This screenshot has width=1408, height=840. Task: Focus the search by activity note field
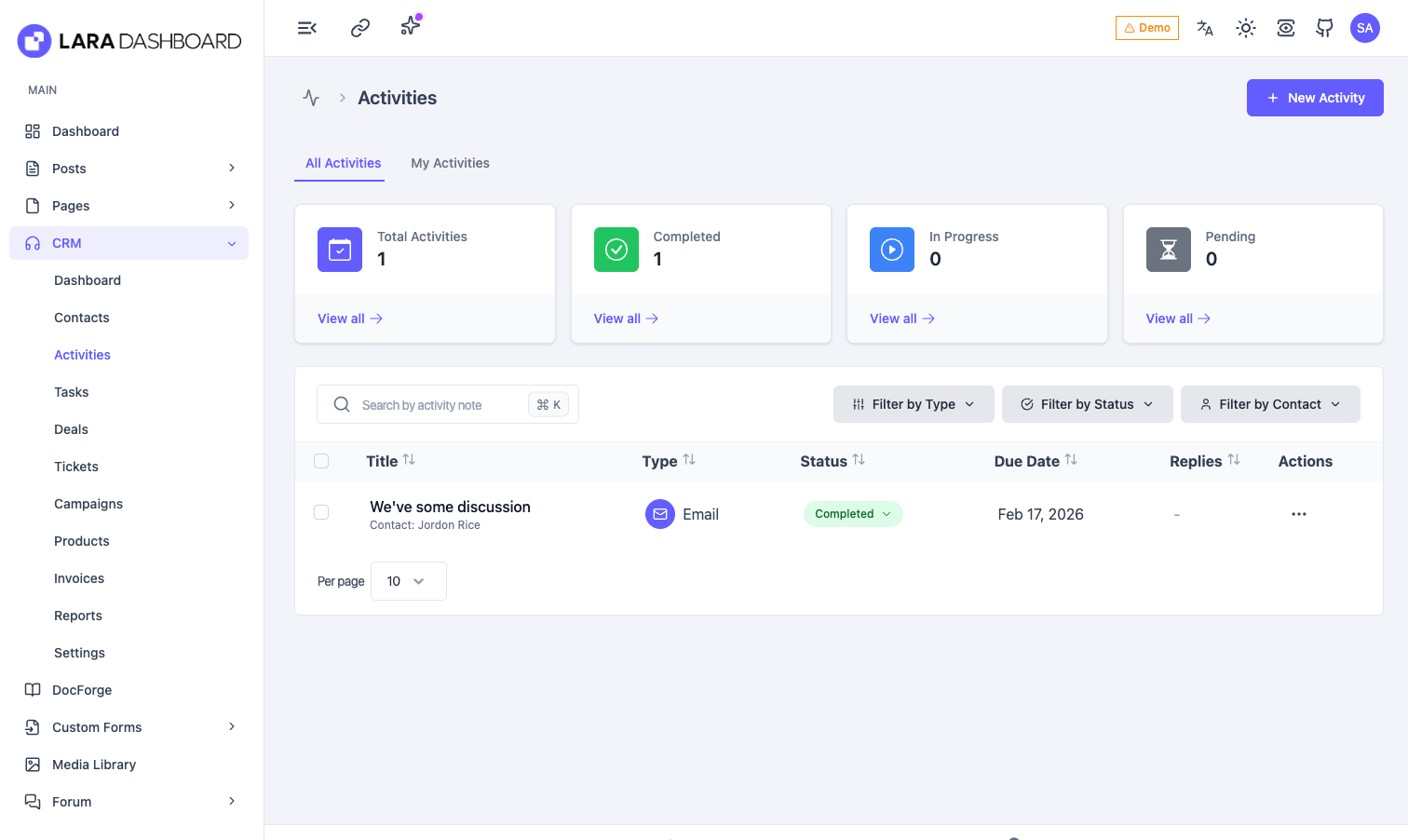pos(438,405)
